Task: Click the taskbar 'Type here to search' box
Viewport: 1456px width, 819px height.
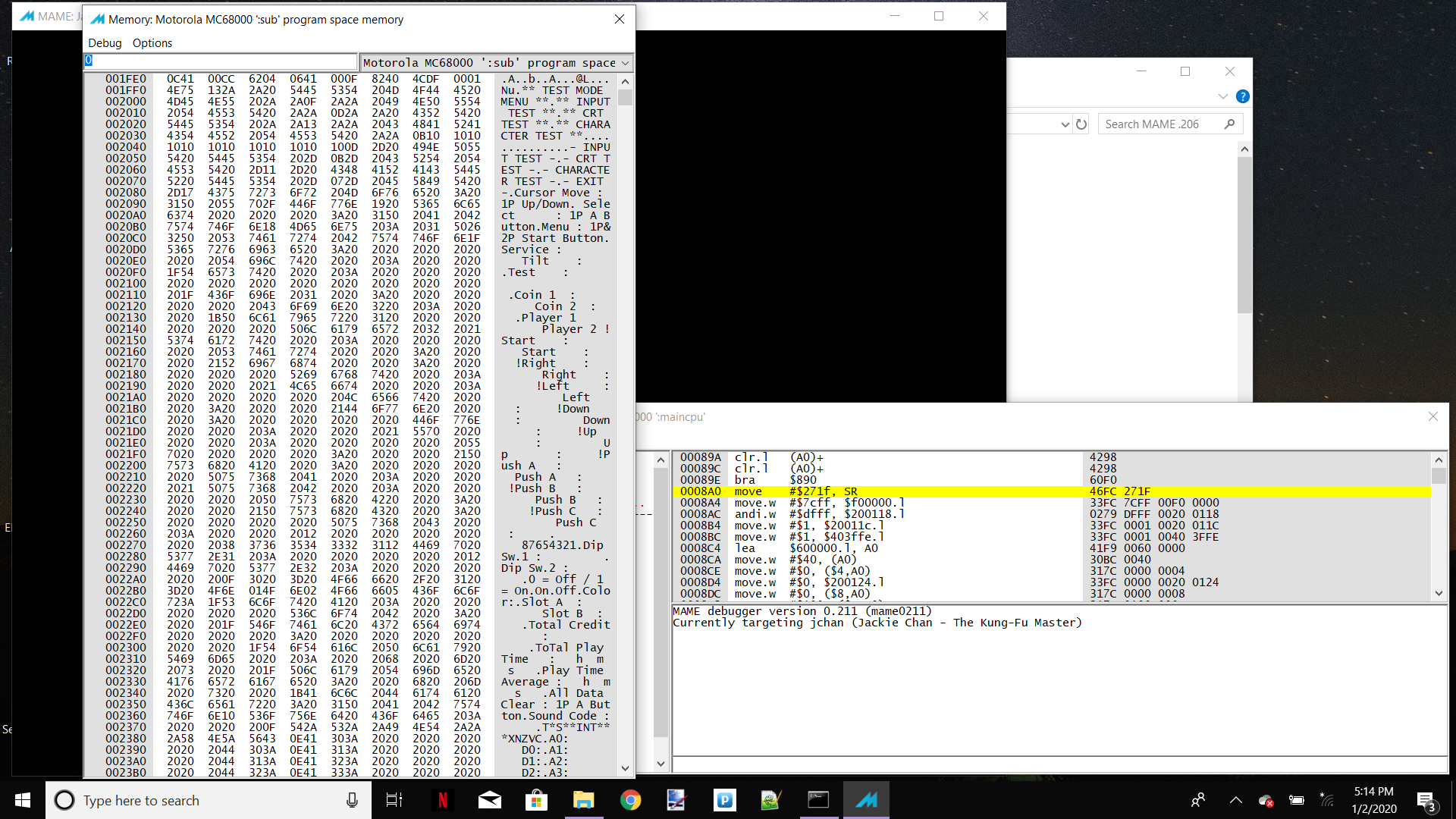Action: (x=209, y=800)
